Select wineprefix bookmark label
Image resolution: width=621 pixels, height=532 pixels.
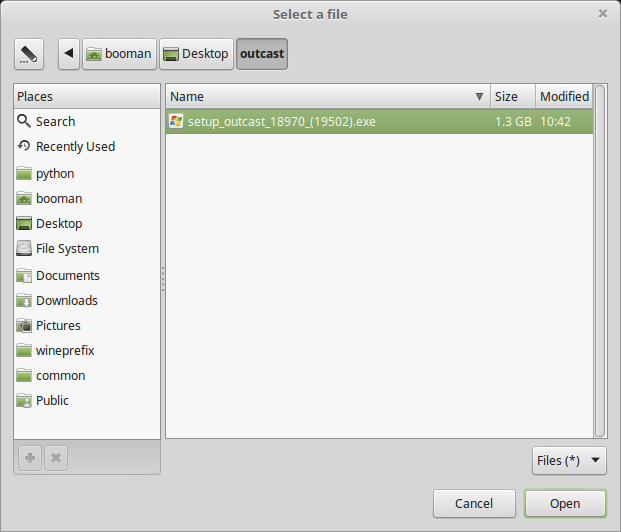[x=65, y=351]
